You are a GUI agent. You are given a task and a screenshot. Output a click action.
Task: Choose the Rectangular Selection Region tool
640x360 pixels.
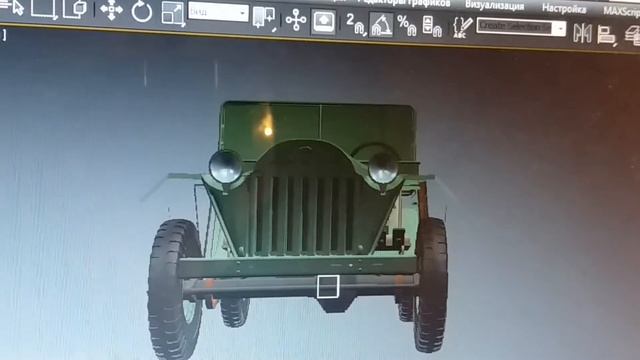tap(44, 9)
